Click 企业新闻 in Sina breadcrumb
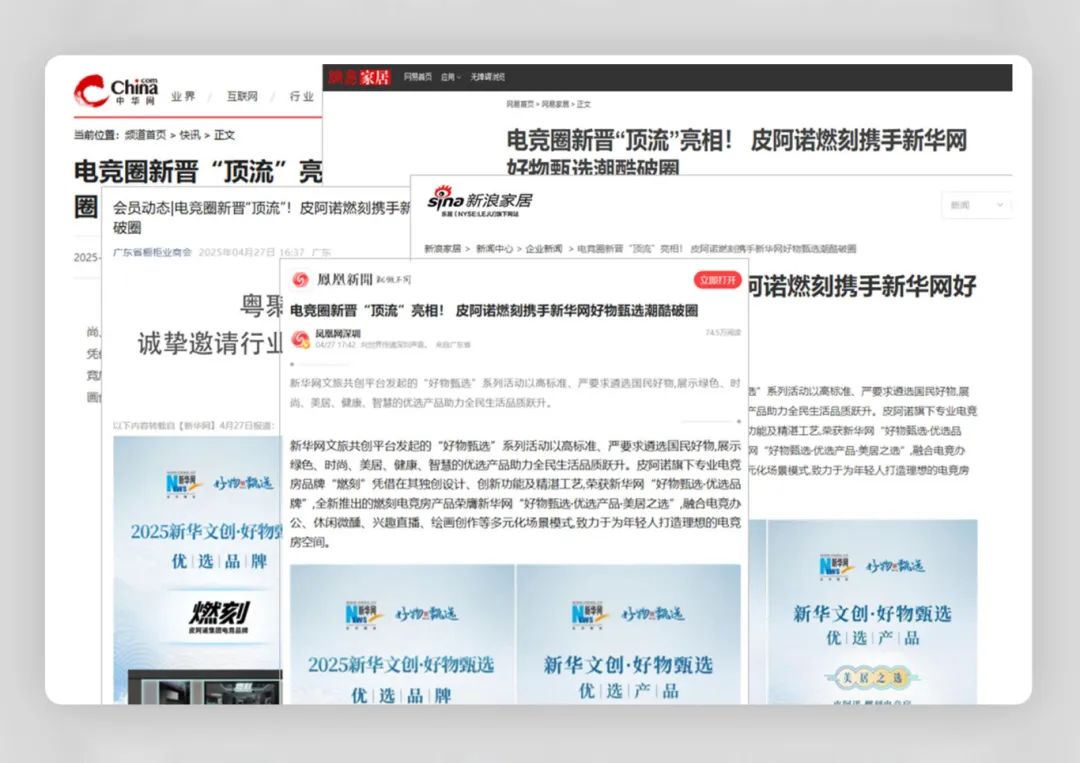The image size is (1080, 763). point(546,248)
